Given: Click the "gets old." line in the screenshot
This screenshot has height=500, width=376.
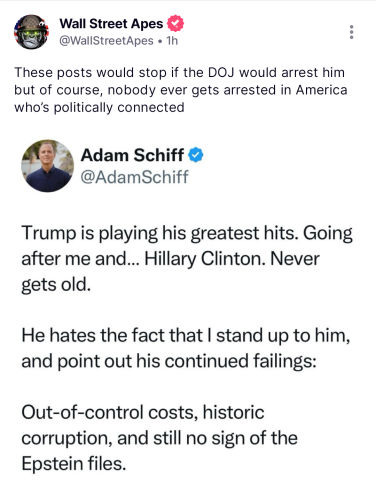Looking at the screenshot, I should [x=56, y=285].
